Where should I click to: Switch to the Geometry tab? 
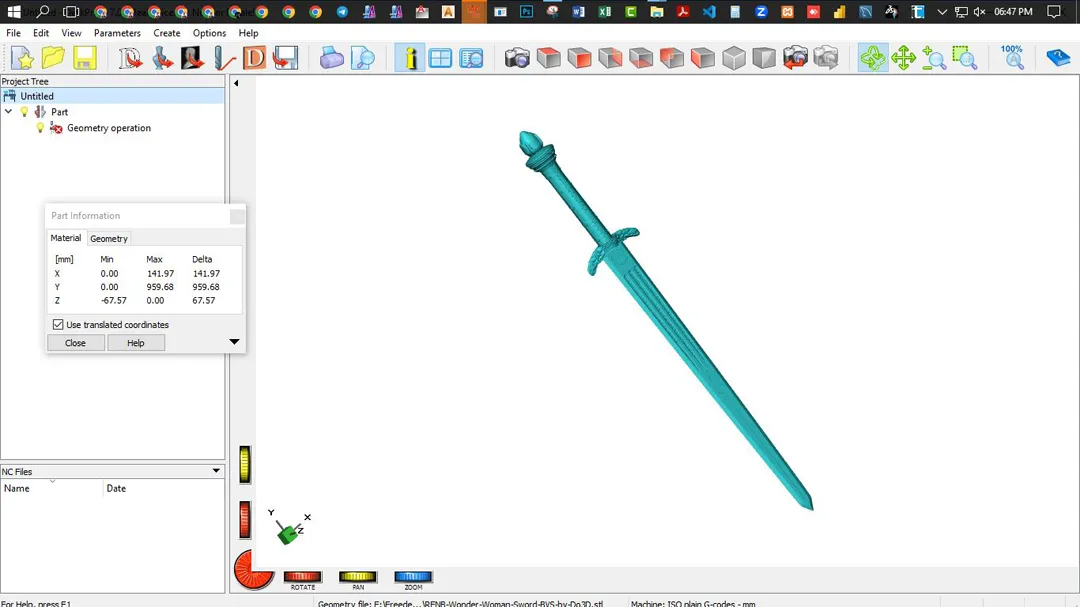coord(109,238)
